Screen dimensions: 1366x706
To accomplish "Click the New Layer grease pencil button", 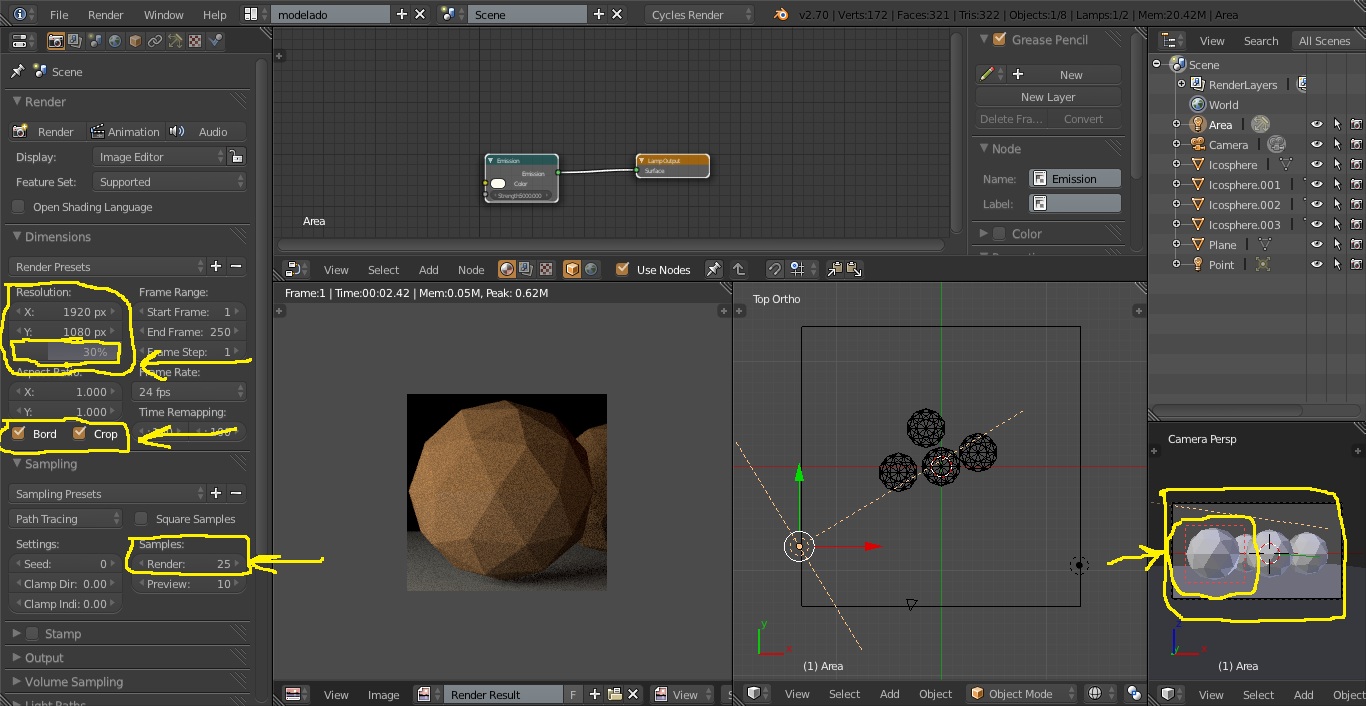I will click(x=1047, y=97).
